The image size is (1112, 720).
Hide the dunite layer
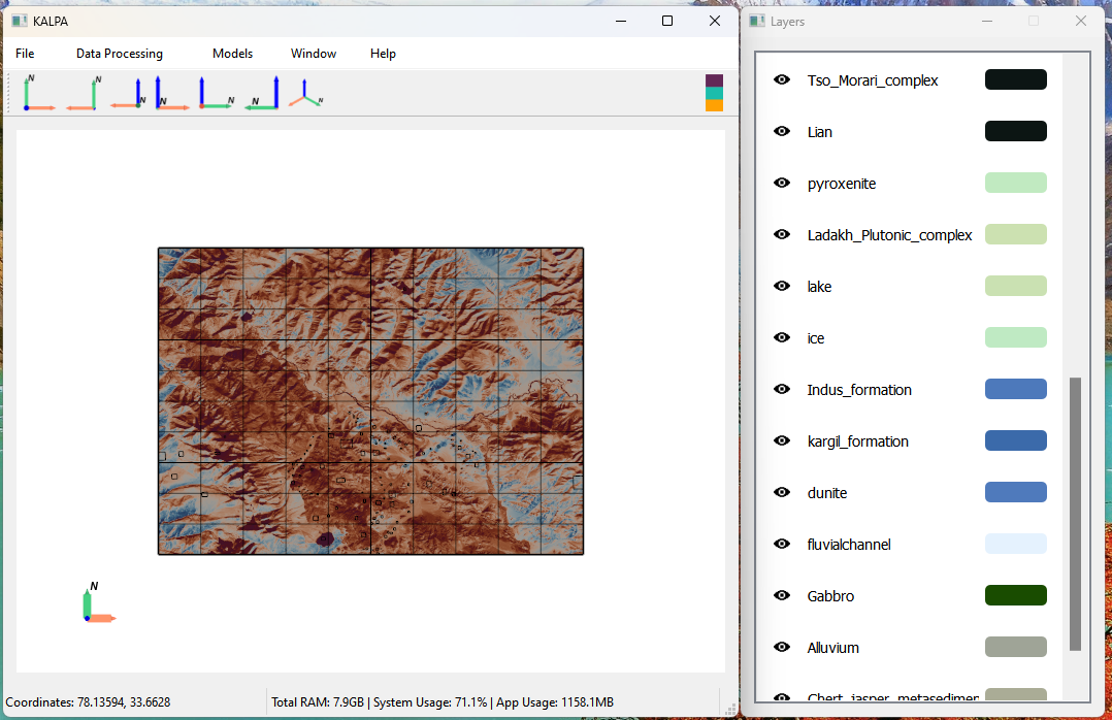pos(782,492)
